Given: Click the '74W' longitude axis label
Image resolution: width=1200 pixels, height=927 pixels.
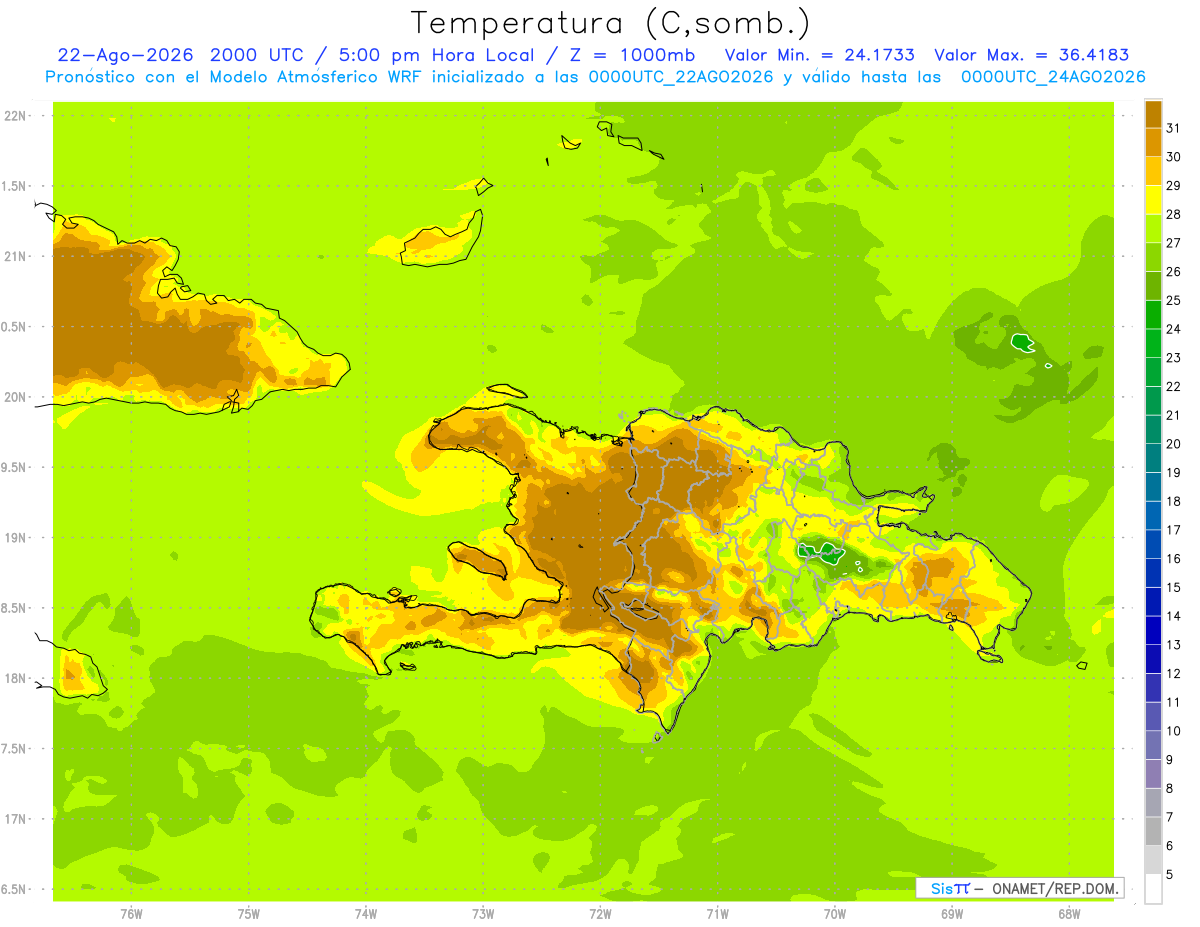Looking at the screenshot, I should pos(366,914).
